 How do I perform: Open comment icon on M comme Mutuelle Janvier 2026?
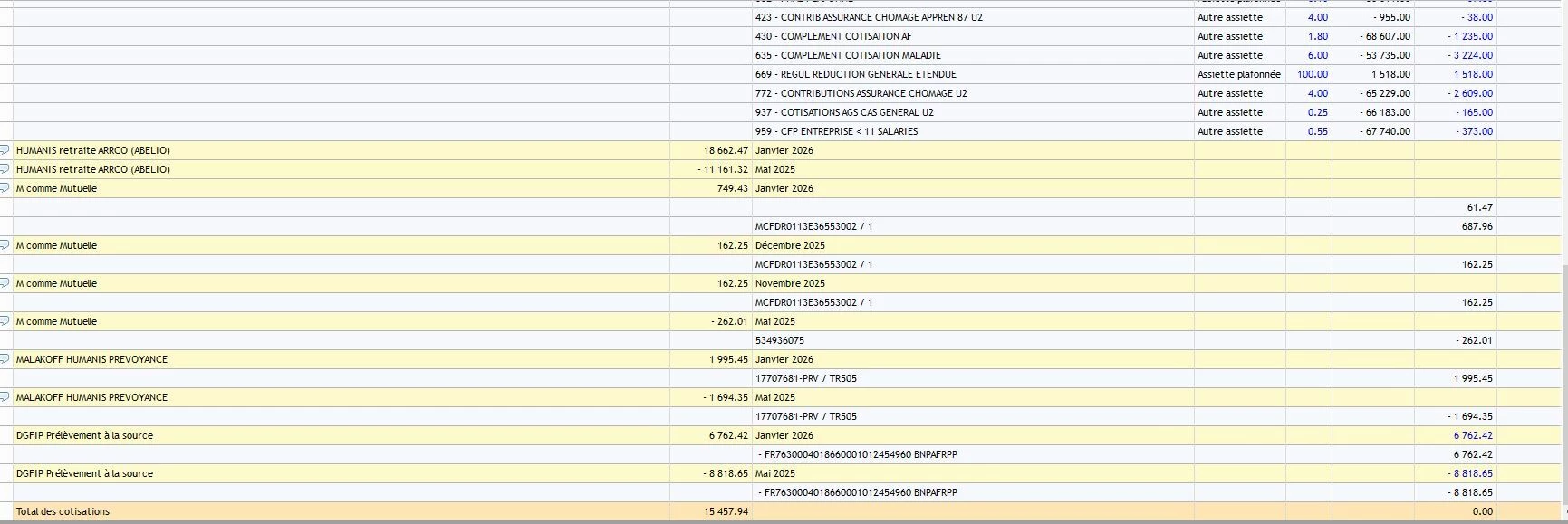pyautogui.click(x=5, y=188)
